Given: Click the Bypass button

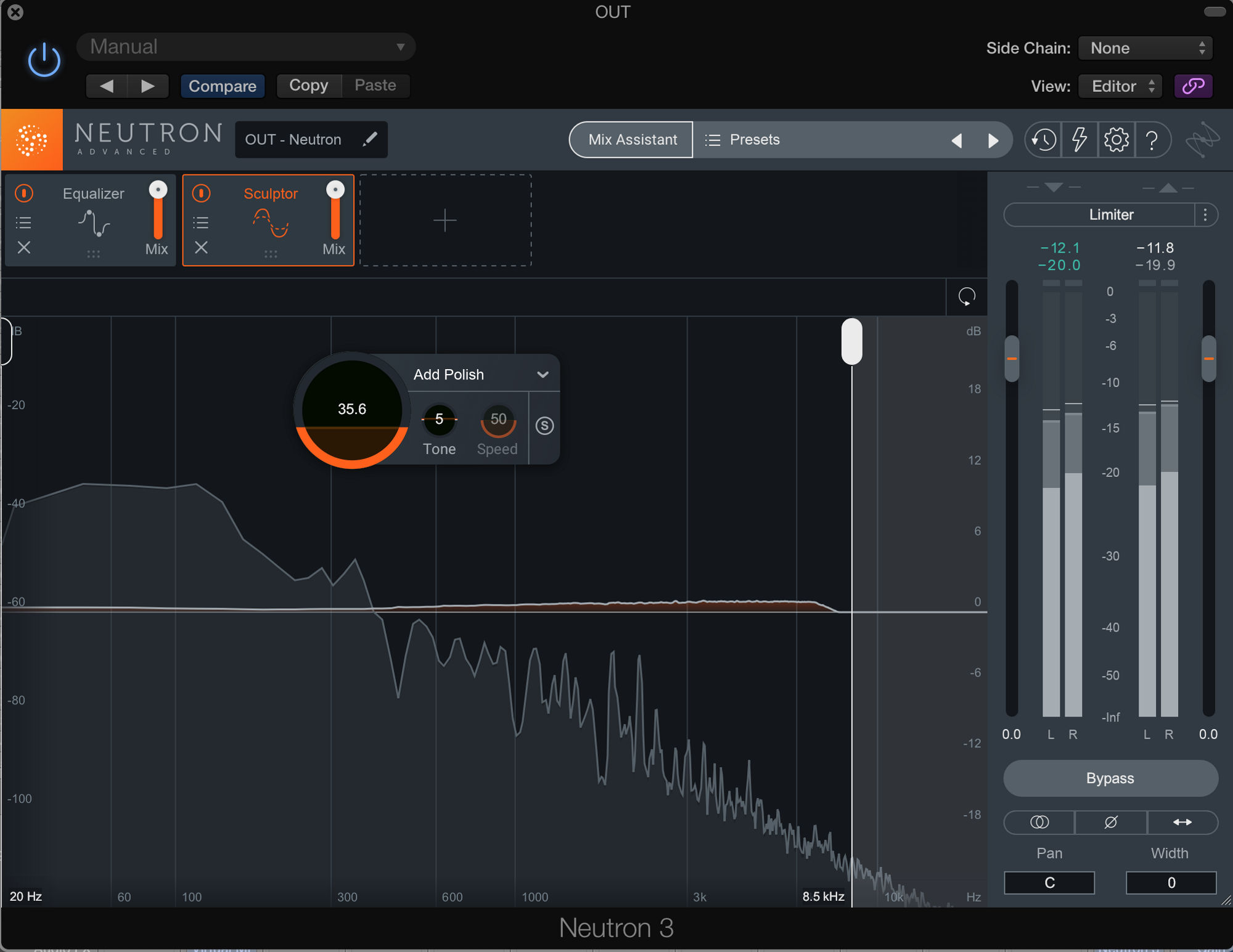Looking at the screenshot, I should point(1110,778).
